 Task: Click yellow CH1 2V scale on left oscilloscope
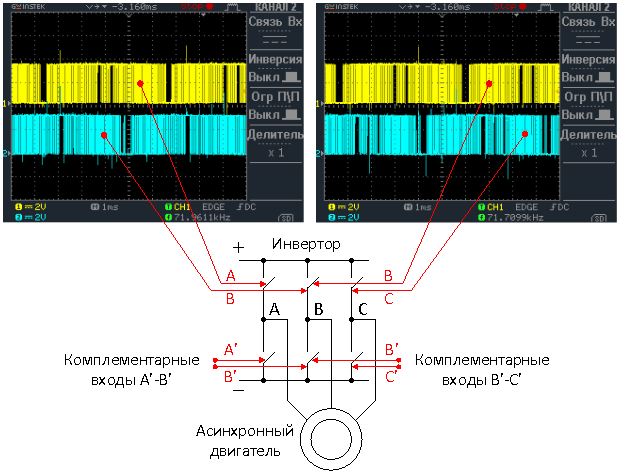pyautogui.click(x=30, y=207)
